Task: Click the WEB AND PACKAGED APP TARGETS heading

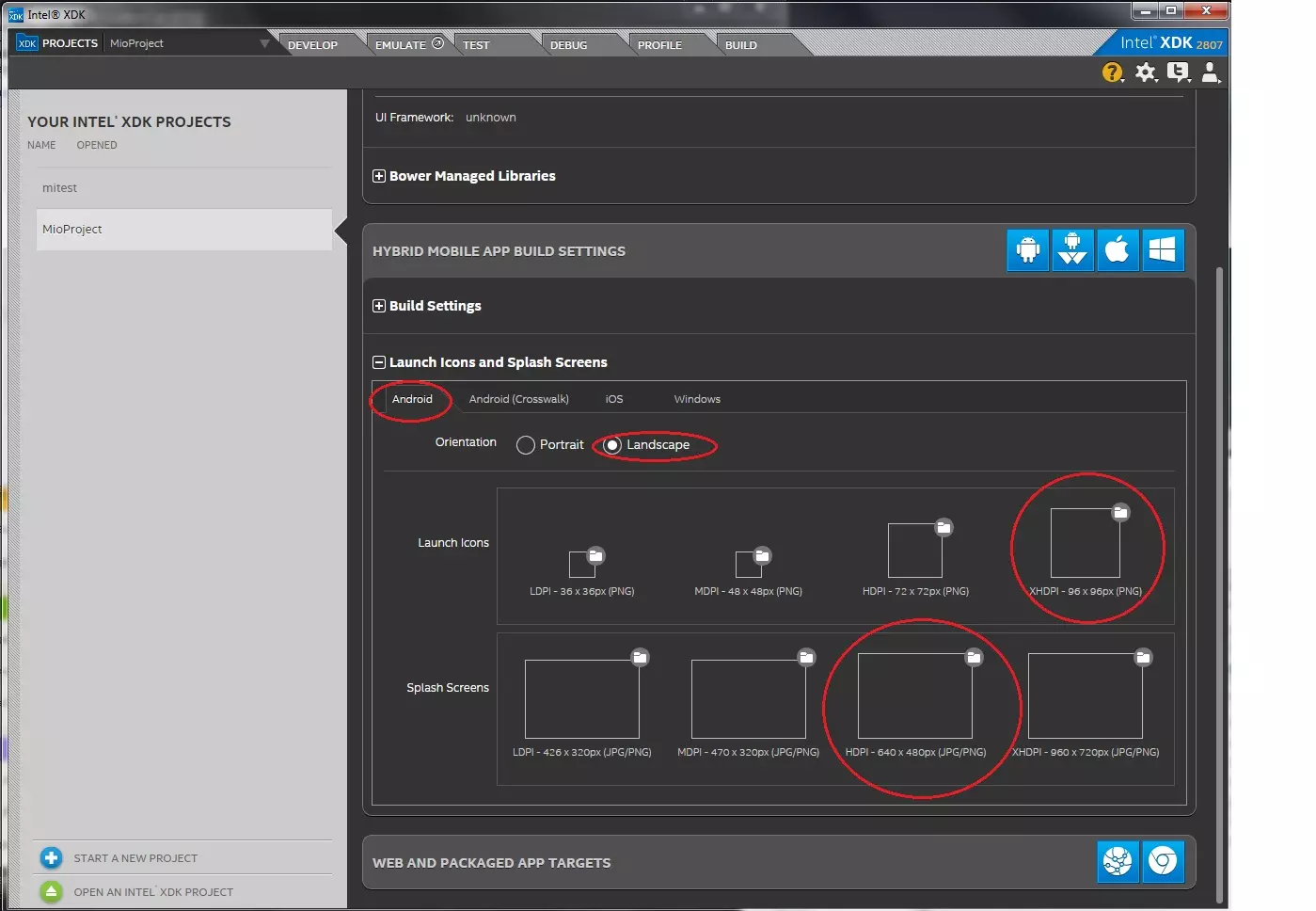Action: pos(491,863)
